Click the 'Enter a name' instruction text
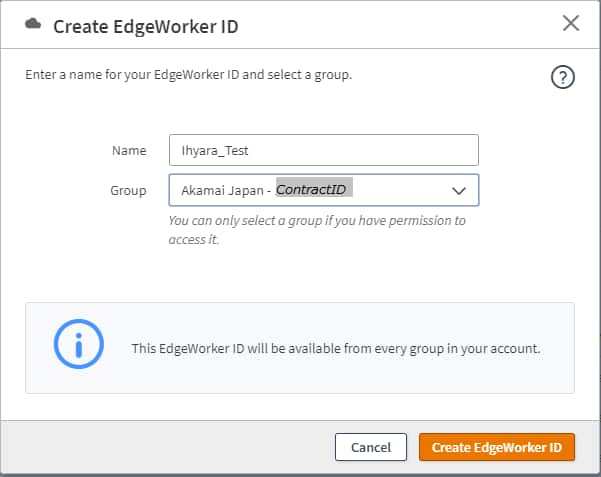601x477 pixels. click(x=187, y=73)
